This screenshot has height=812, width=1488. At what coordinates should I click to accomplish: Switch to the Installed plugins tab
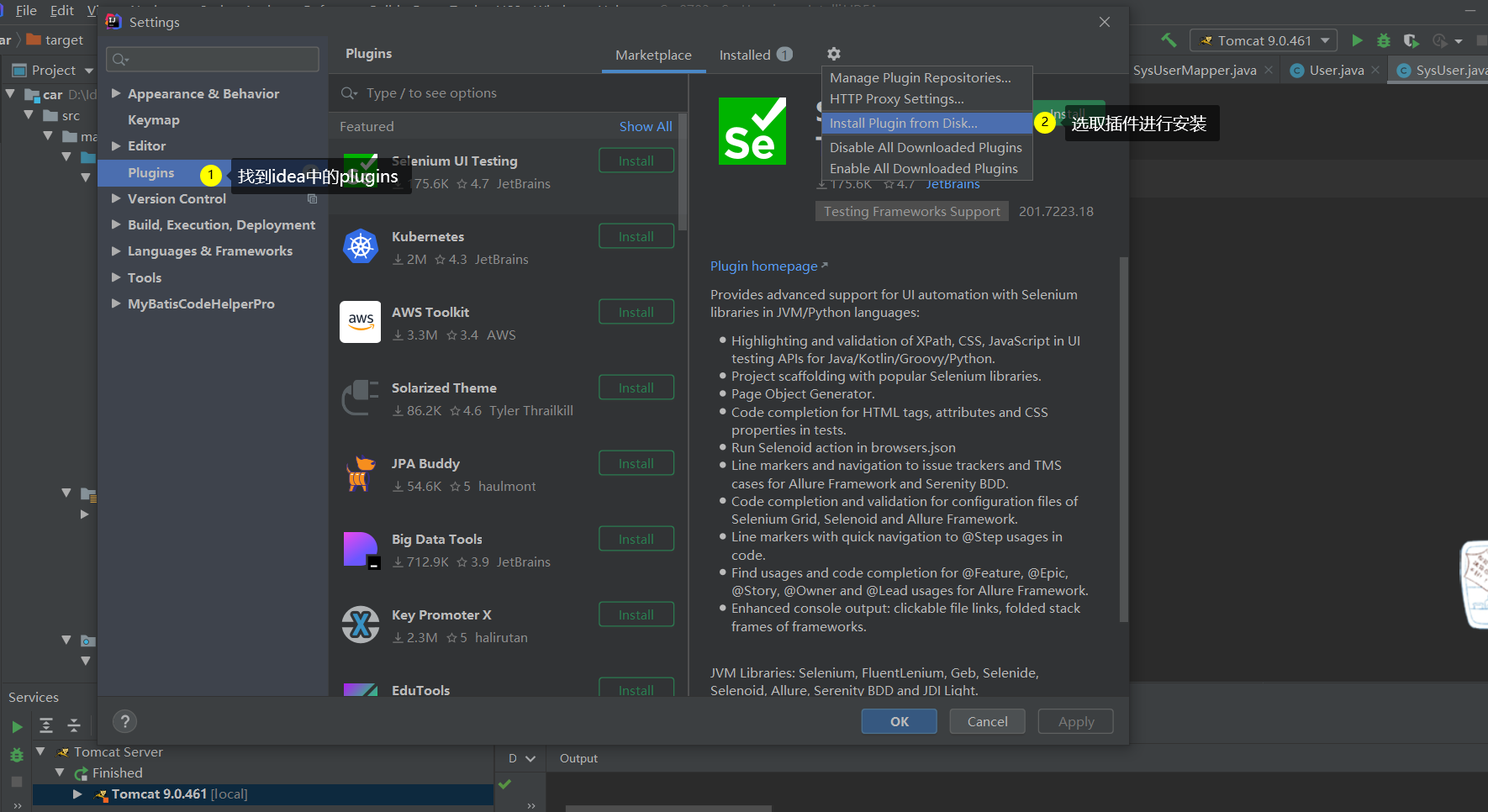755,55
